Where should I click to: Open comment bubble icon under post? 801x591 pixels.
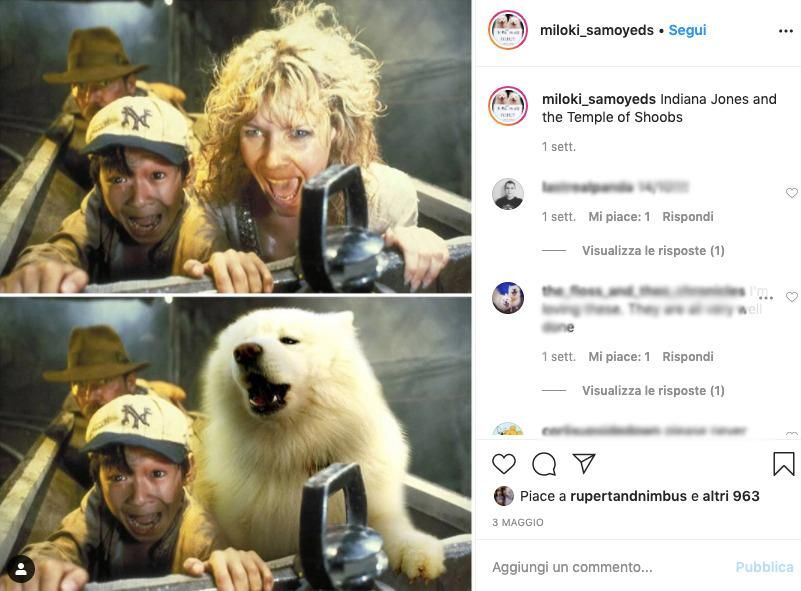(544, 464)
